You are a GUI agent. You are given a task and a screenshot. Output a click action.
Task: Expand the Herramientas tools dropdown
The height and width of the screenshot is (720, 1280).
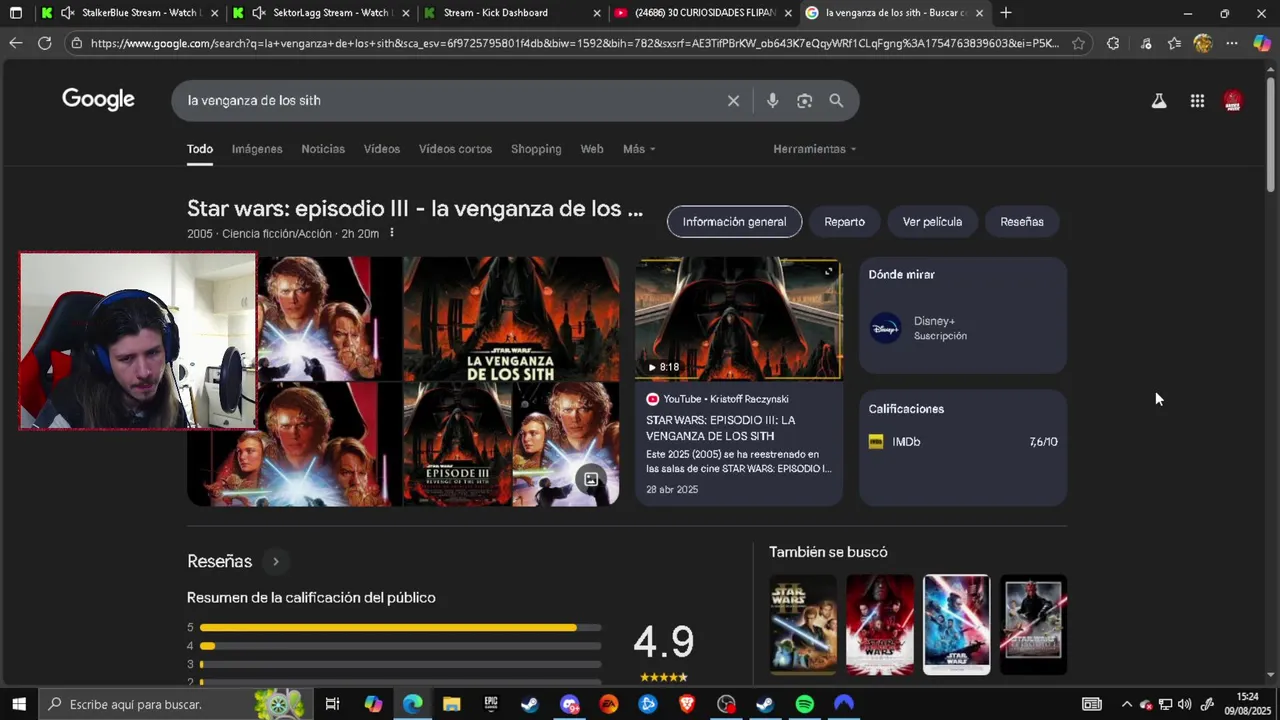pos(814,149)
